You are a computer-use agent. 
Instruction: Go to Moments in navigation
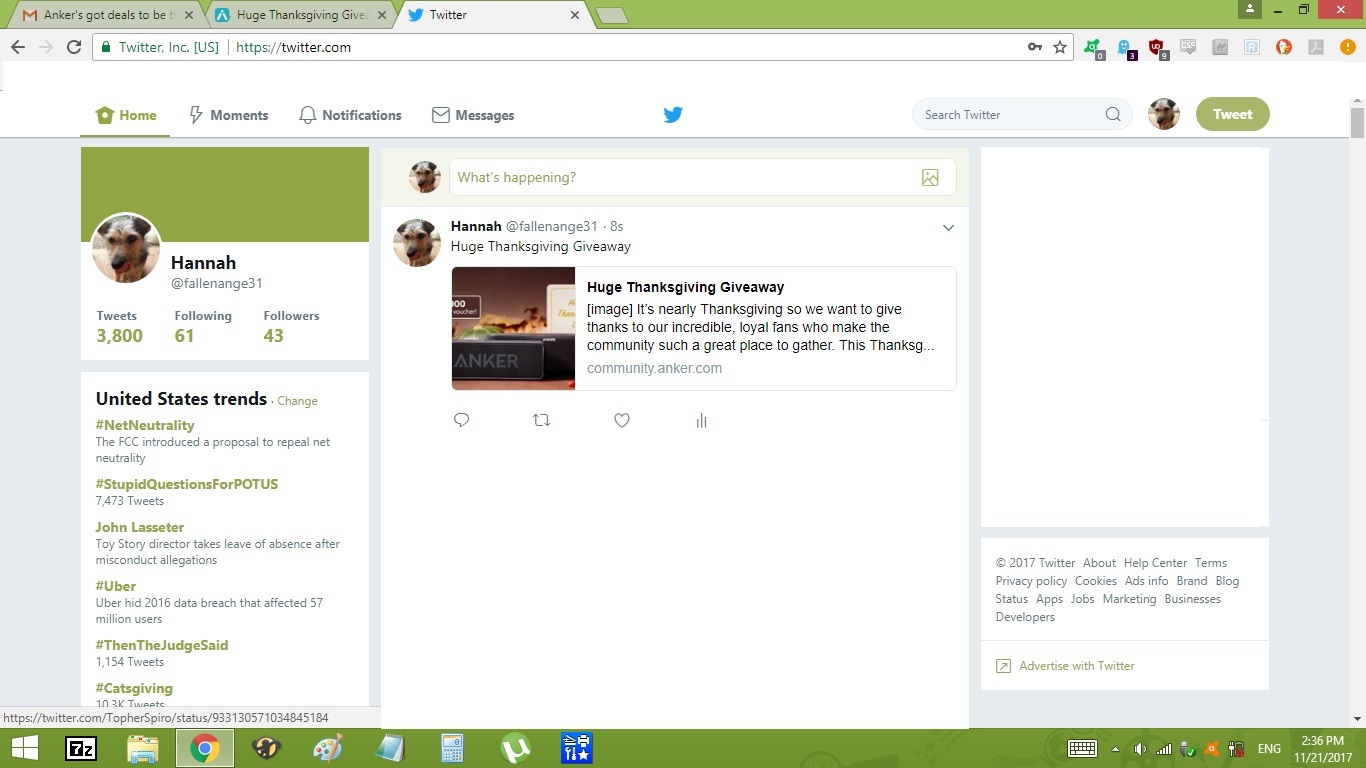point(229,116)
